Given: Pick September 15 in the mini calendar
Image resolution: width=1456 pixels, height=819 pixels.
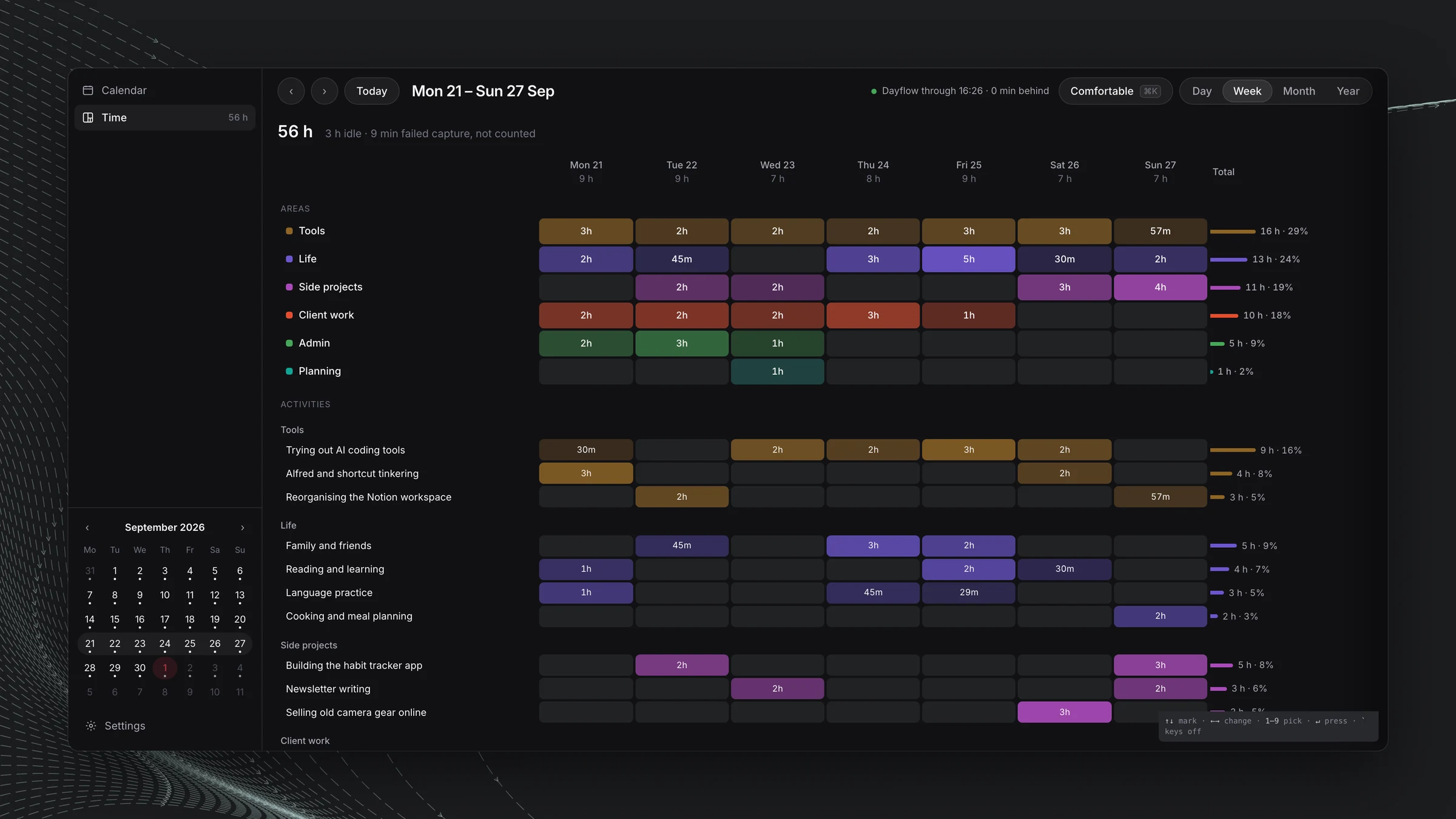Looking at the screenshot, I should click(115, 619).
